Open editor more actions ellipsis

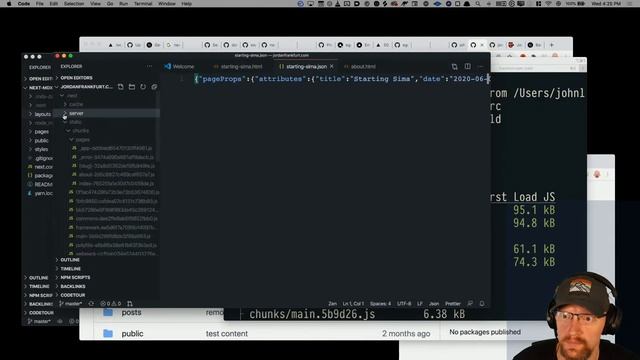[x=480, y=66]
